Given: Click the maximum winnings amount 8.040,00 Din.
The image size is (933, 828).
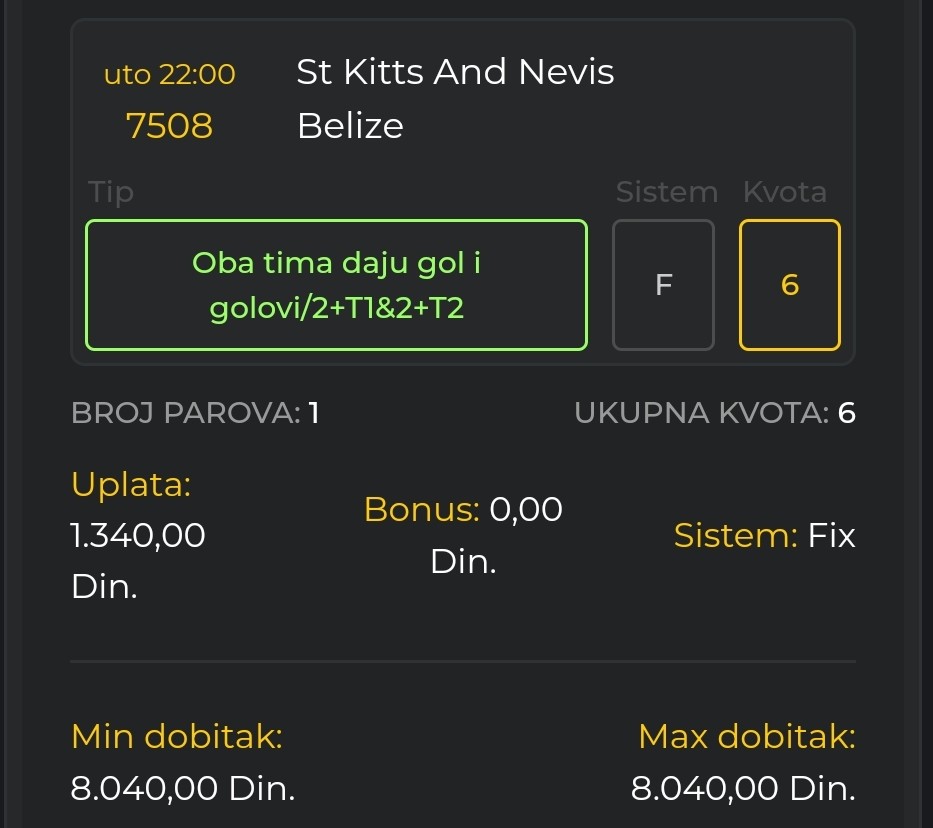Looking at the screenshot, I should [x=743, y=789].
